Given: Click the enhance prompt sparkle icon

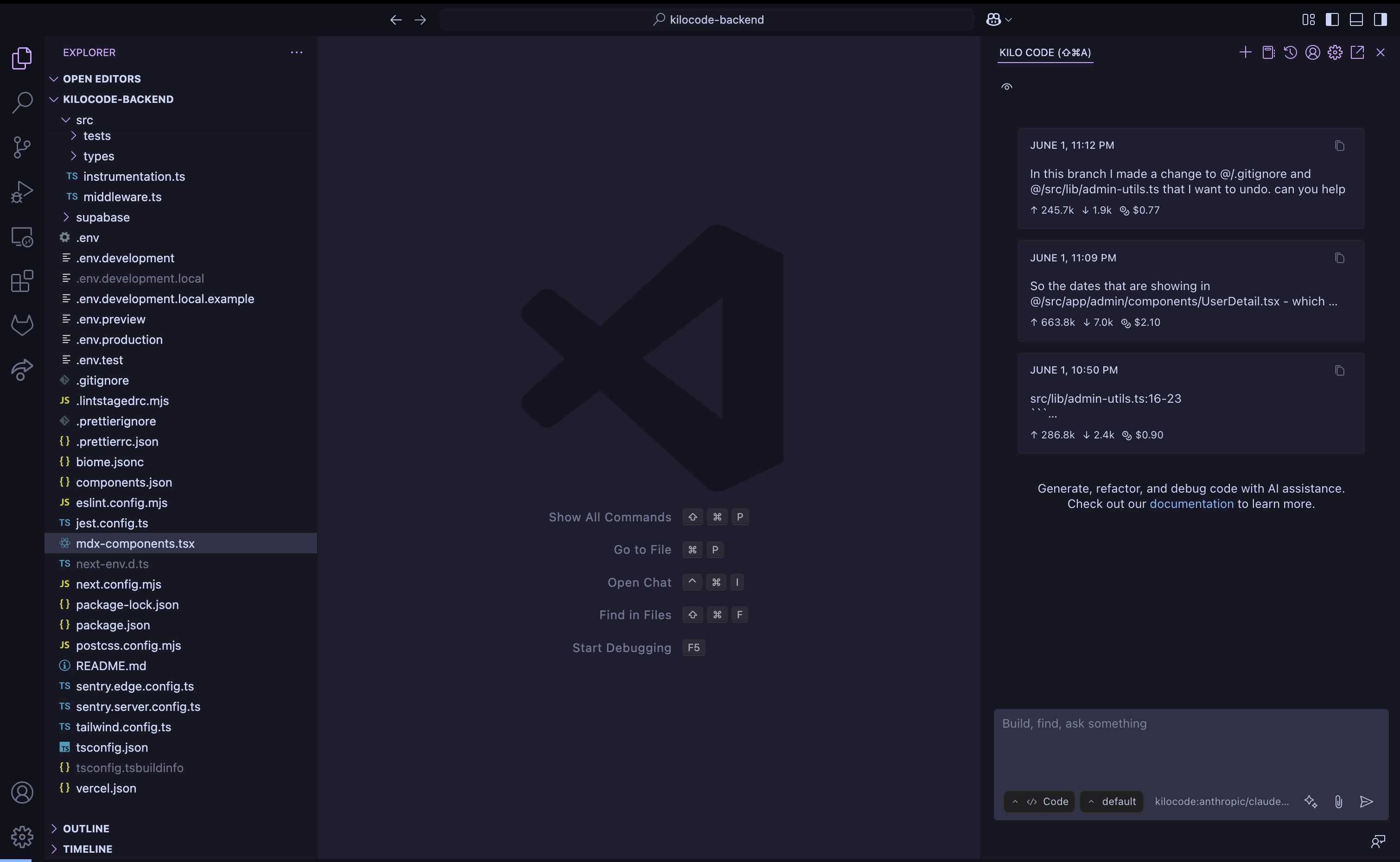Looking at the screenshot, I should pyautogui.click(x=1311, y=802).
